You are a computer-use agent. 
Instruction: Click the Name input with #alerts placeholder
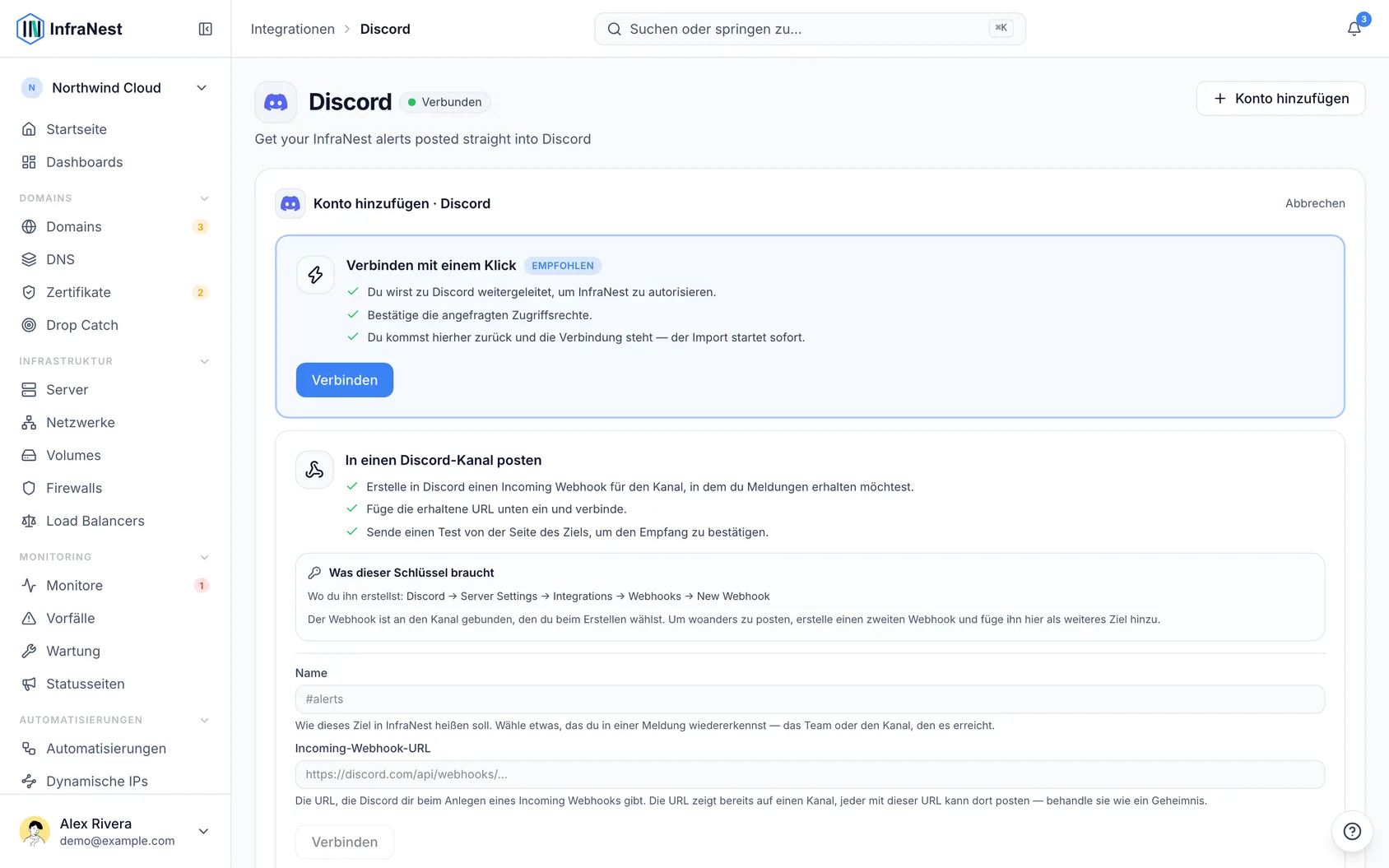tap(810, 699)
